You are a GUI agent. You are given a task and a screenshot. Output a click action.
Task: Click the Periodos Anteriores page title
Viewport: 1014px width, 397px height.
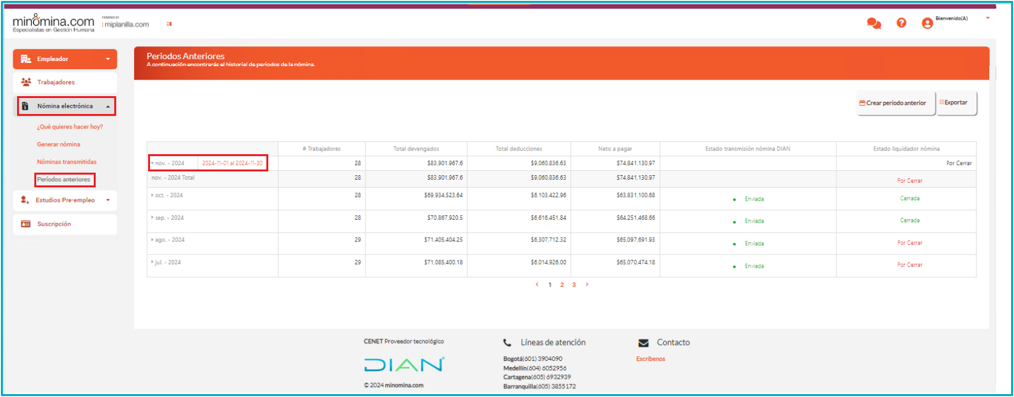click(x=186, y=56)
